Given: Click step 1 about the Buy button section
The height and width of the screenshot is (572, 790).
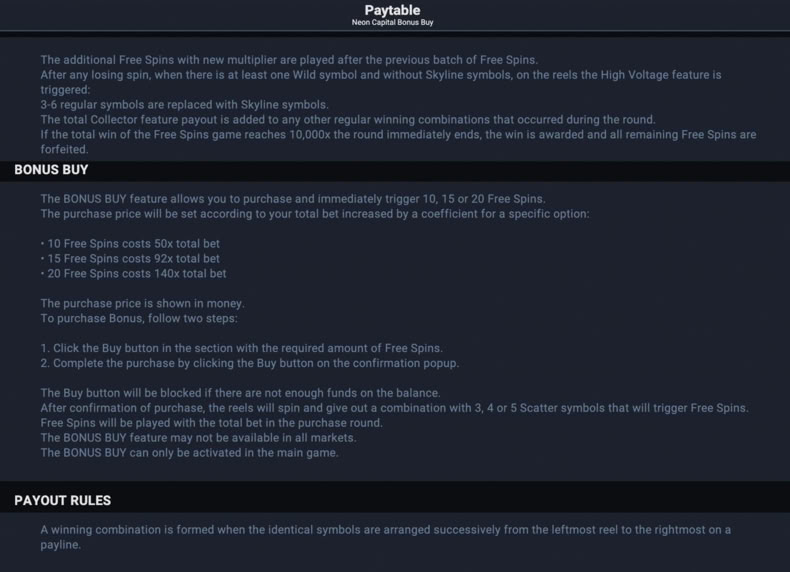Looking at the screenshot, I should pyautogui.click(x=241, y=348).
